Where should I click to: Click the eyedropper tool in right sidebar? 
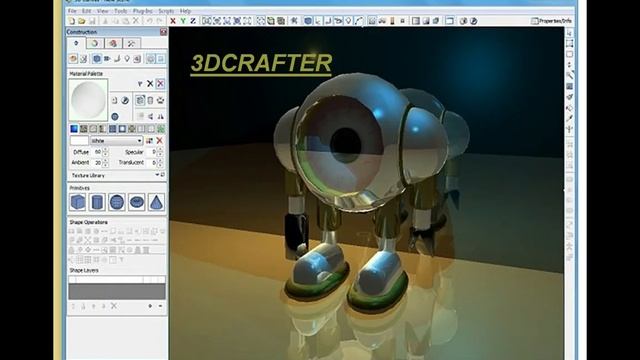(569, 118)
